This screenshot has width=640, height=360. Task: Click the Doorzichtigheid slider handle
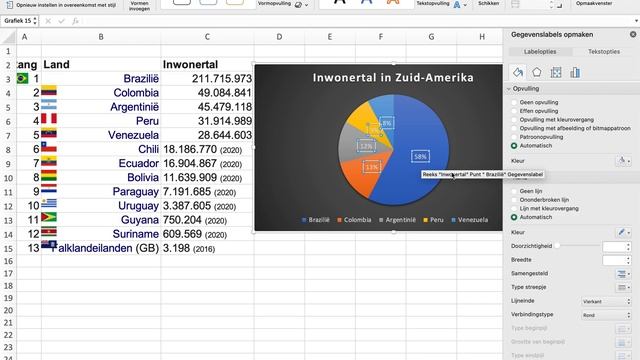pyautogui.click(x=557, y=246)
